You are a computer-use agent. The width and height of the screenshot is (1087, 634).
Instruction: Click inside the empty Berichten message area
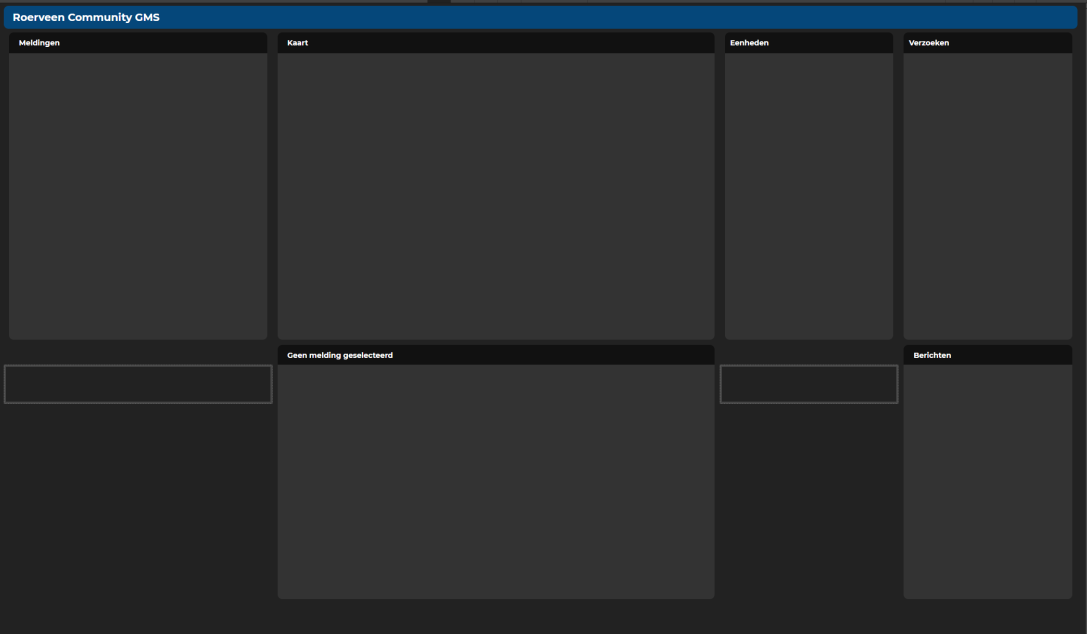(x=987, y=480)
